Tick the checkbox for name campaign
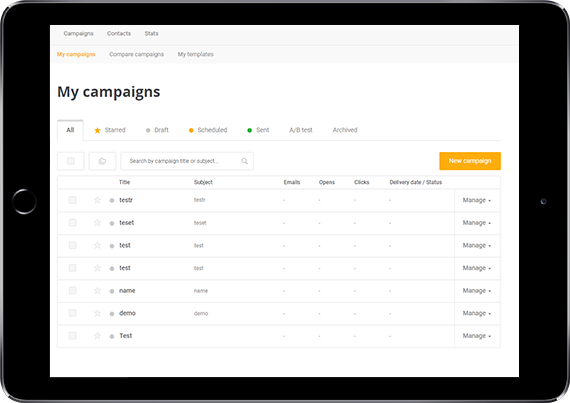This screenshot has height=403, width=570. point(72,290)
